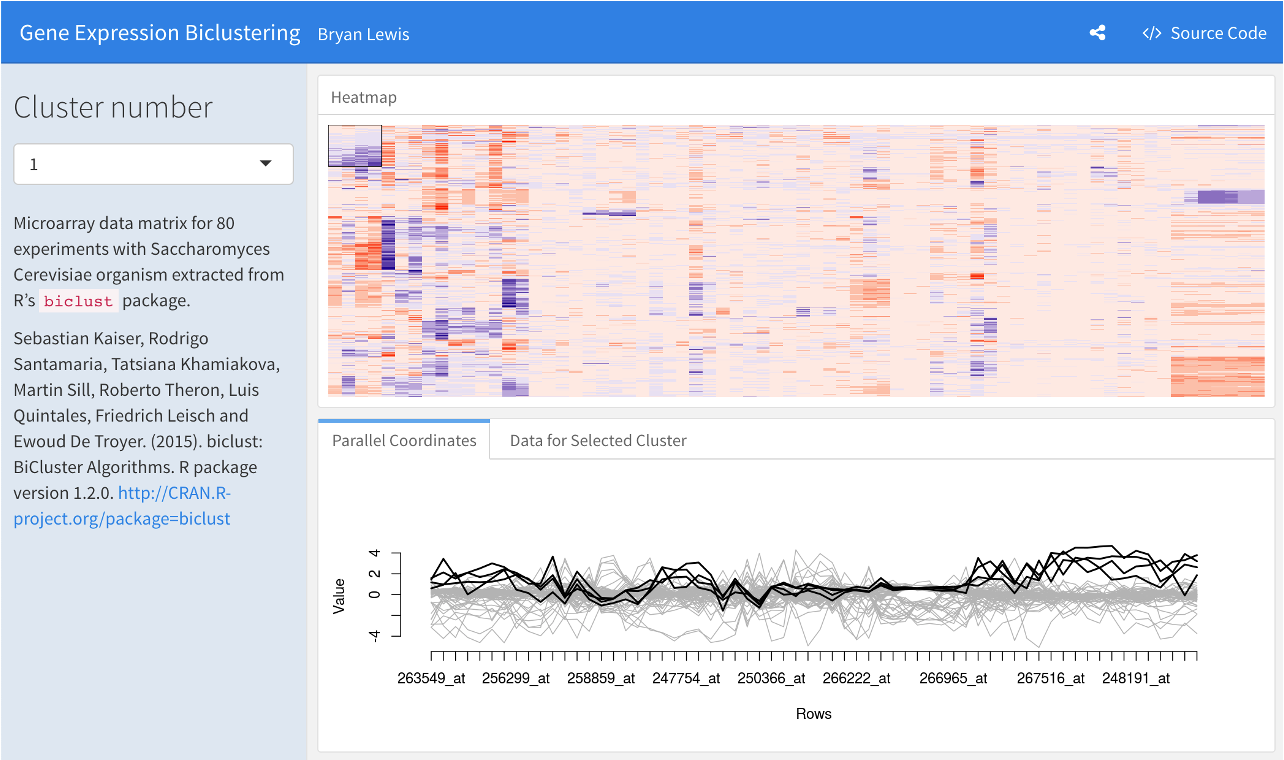Click the 263549_at axis tick label

[431, 678]
